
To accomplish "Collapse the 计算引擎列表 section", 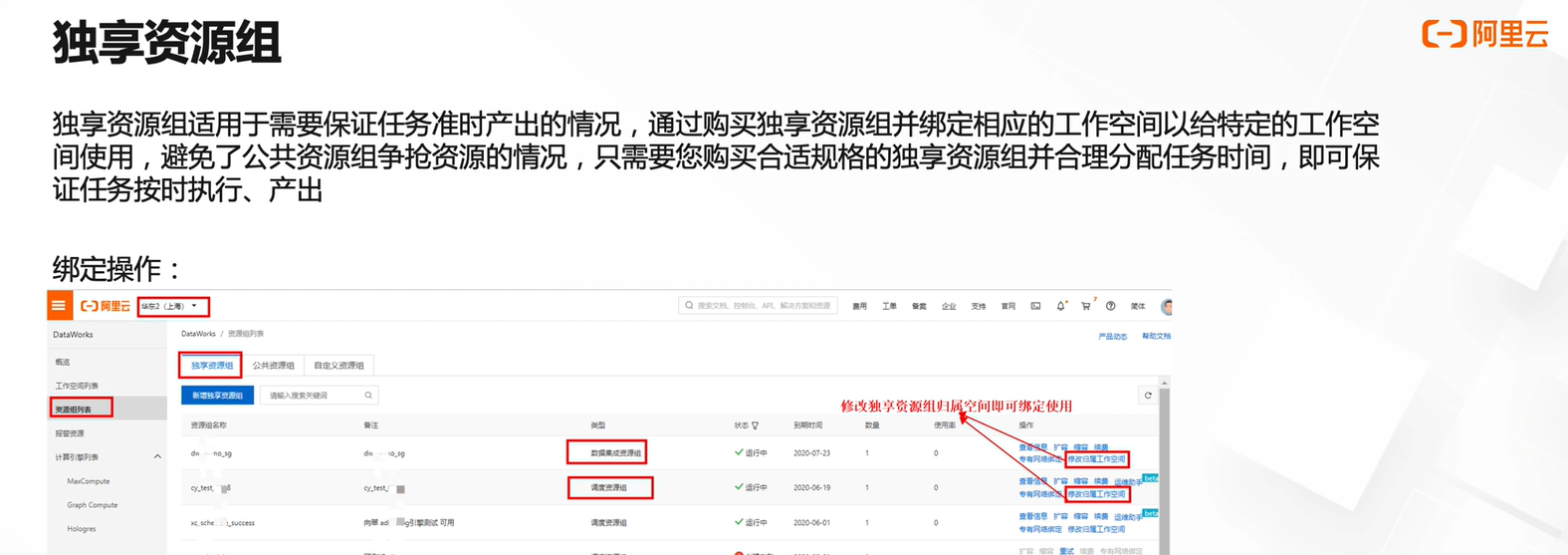I will pos(157,457).
